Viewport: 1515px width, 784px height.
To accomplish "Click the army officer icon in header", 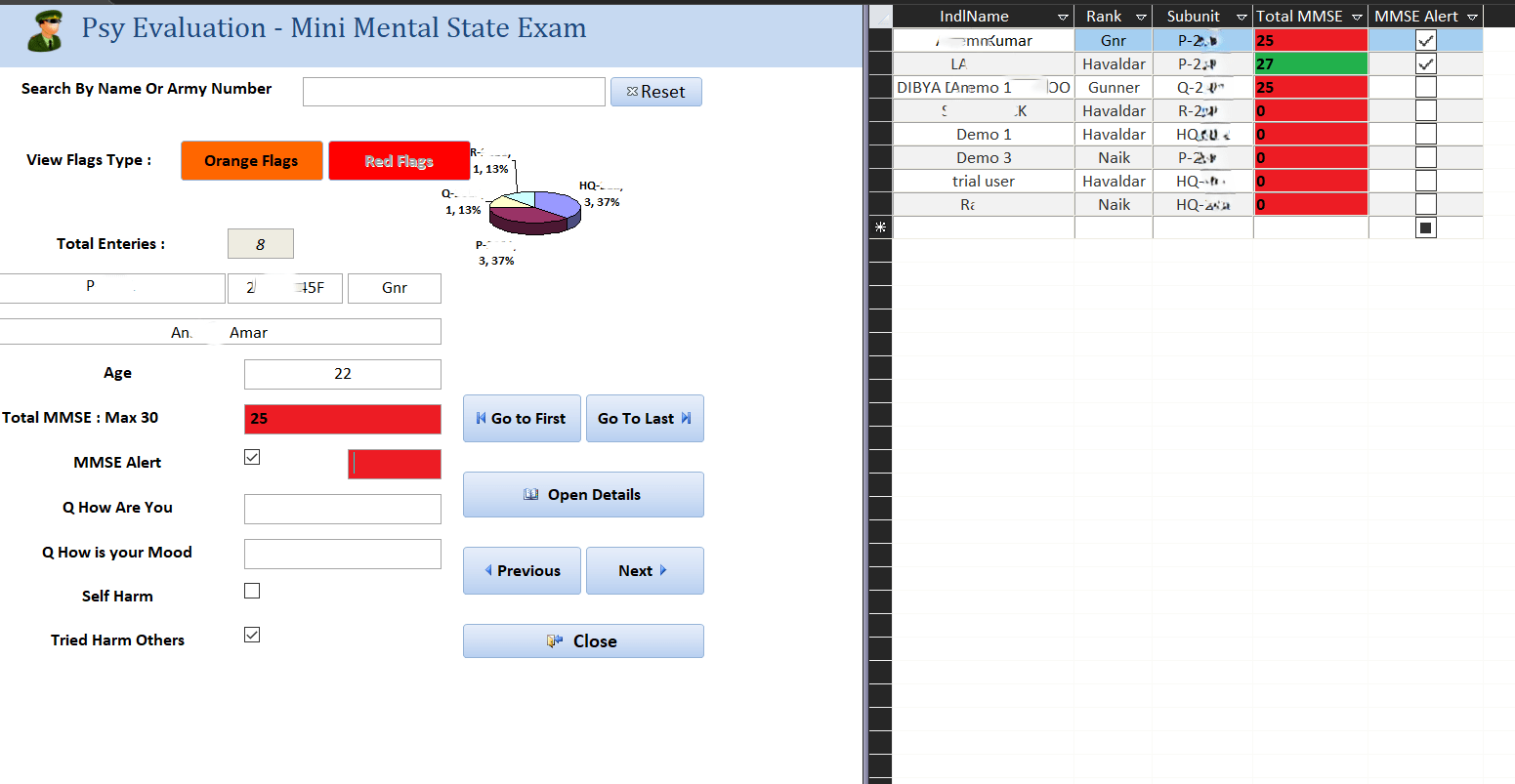I will [44, 30].
